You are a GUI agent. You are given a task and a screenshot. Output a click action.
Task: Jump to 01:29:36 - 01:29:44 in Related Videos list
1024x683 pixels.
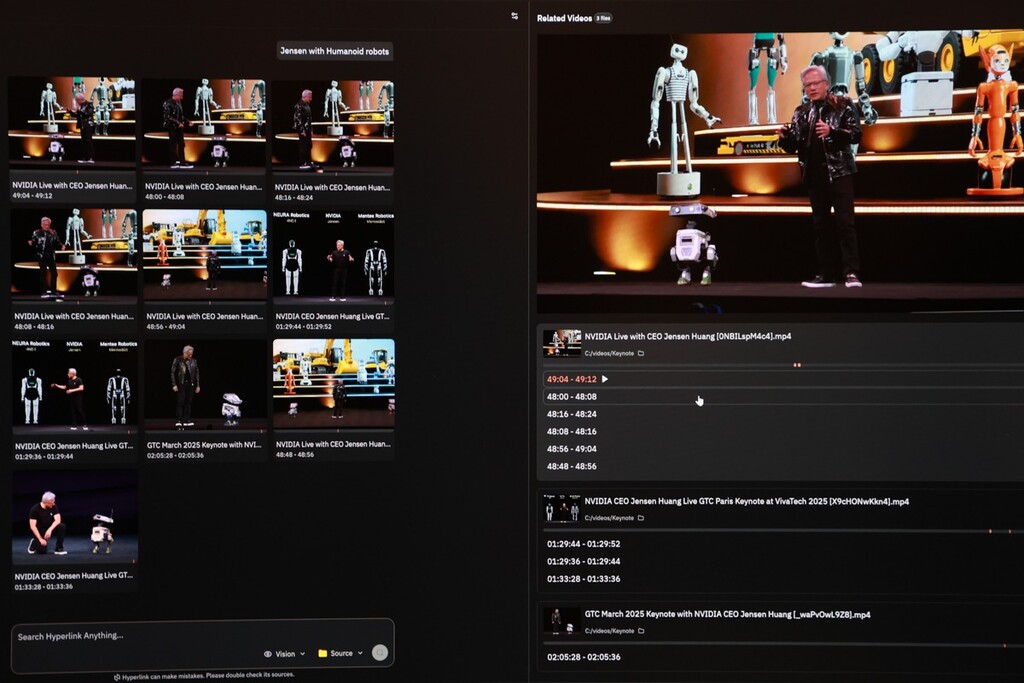583,562
